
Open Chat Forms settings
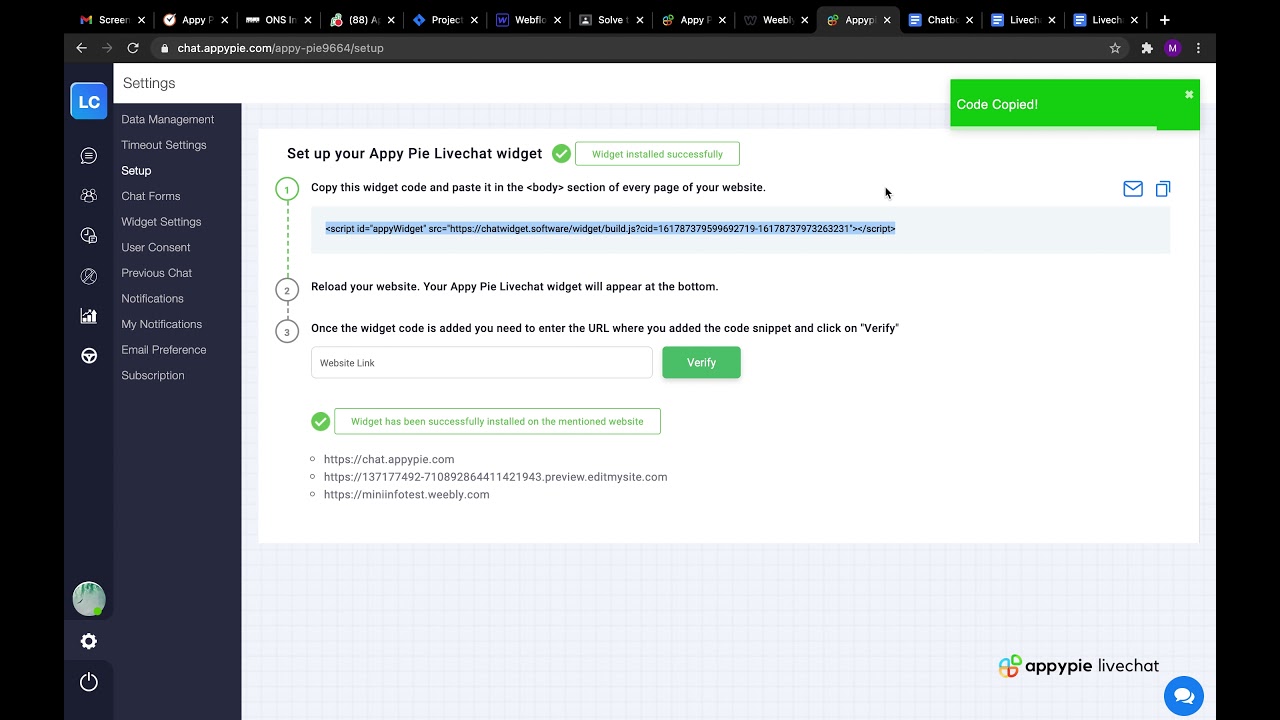pos(151,196)
